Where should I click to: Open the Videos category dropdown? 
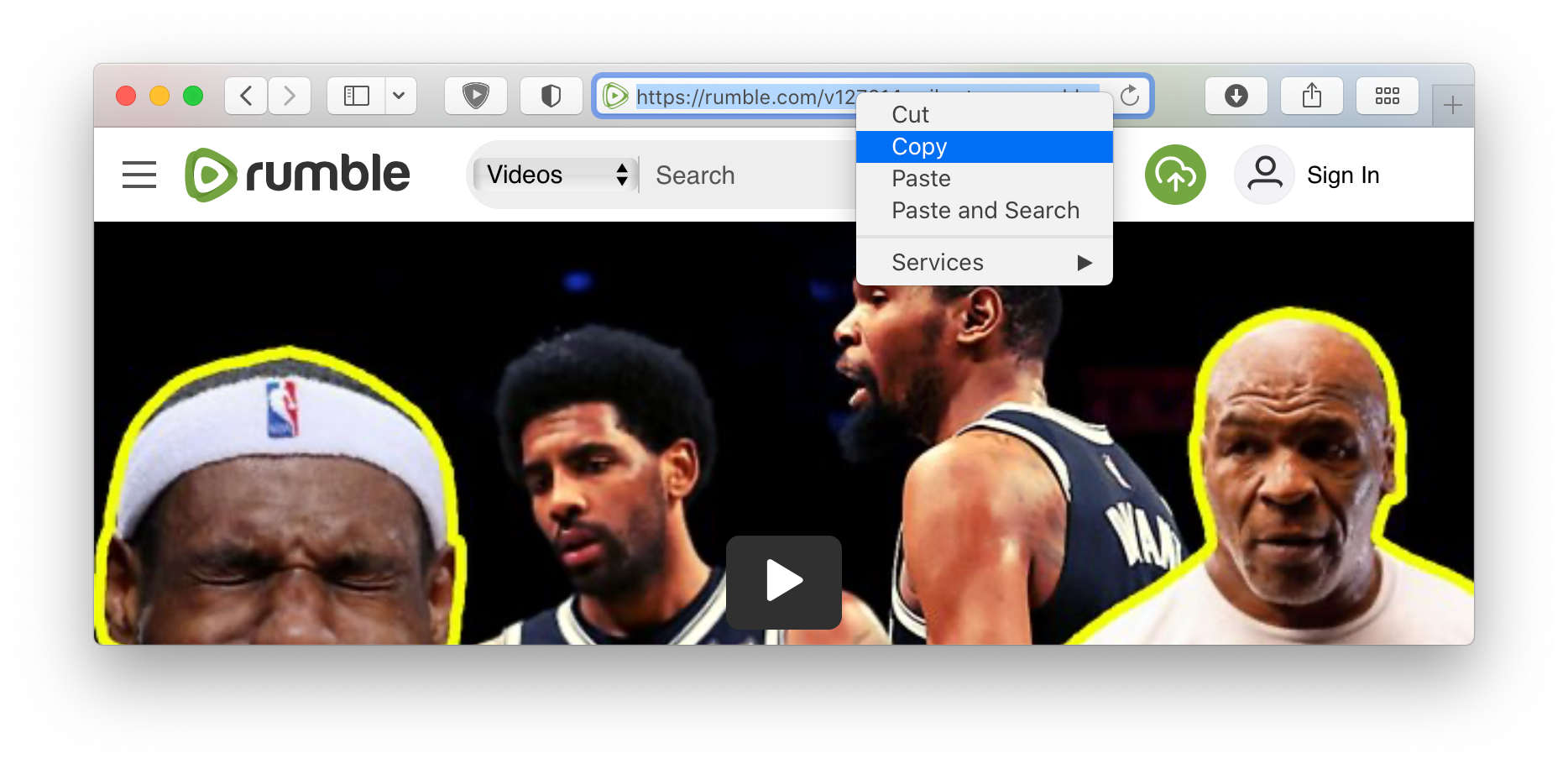[554, 175]
